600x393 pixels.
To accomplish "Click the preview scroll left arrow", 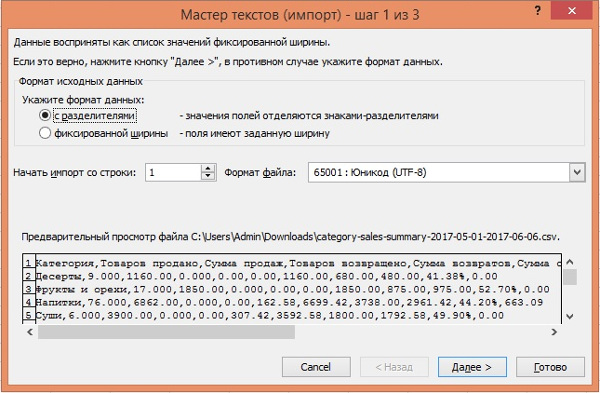I will click(30, 332).
